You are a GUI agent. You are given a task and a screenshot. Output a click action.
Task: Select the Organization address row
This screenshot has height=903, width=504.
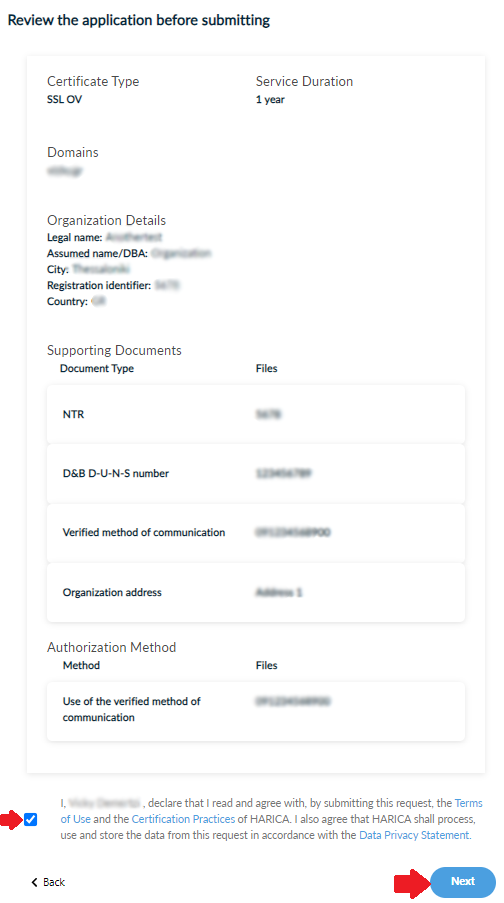point(256,592)
